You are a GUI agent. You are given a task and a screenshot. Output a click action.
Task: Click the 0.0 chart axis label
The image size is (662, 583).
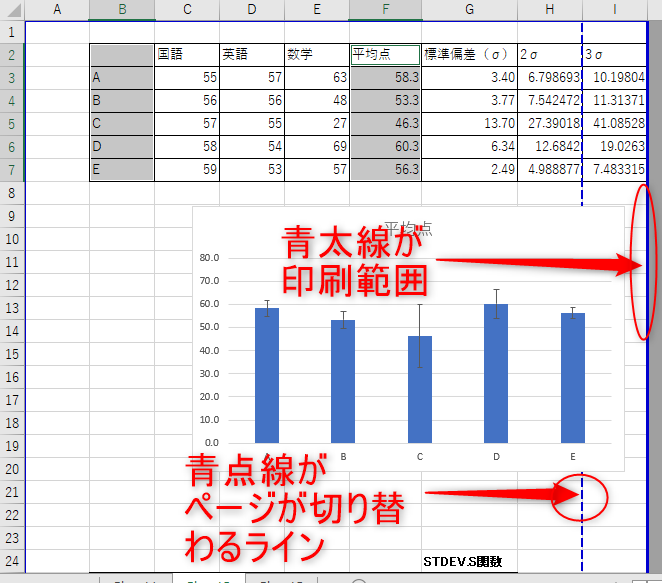point(212,443)
